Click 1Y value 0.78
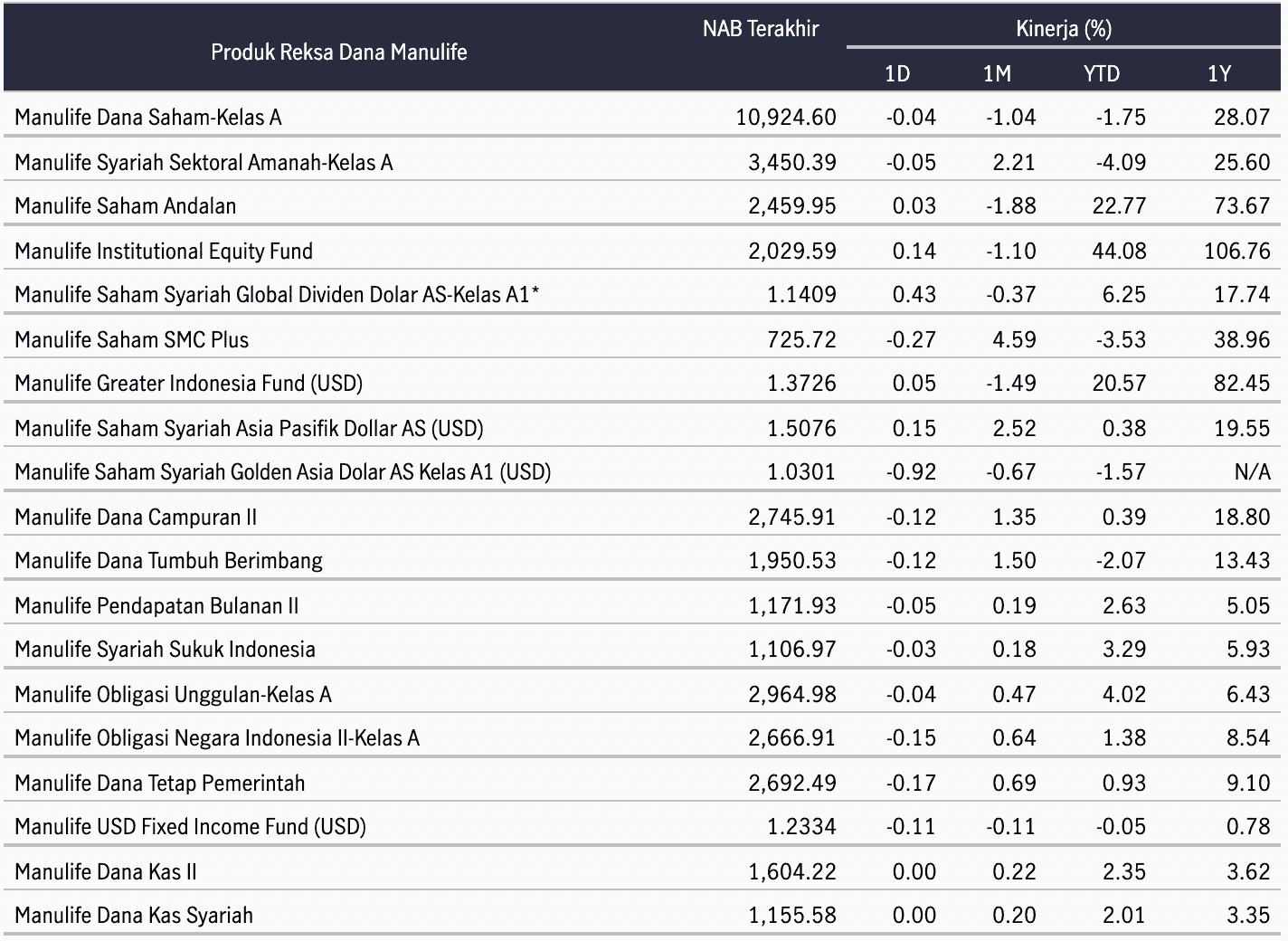 coord(1248,826)
